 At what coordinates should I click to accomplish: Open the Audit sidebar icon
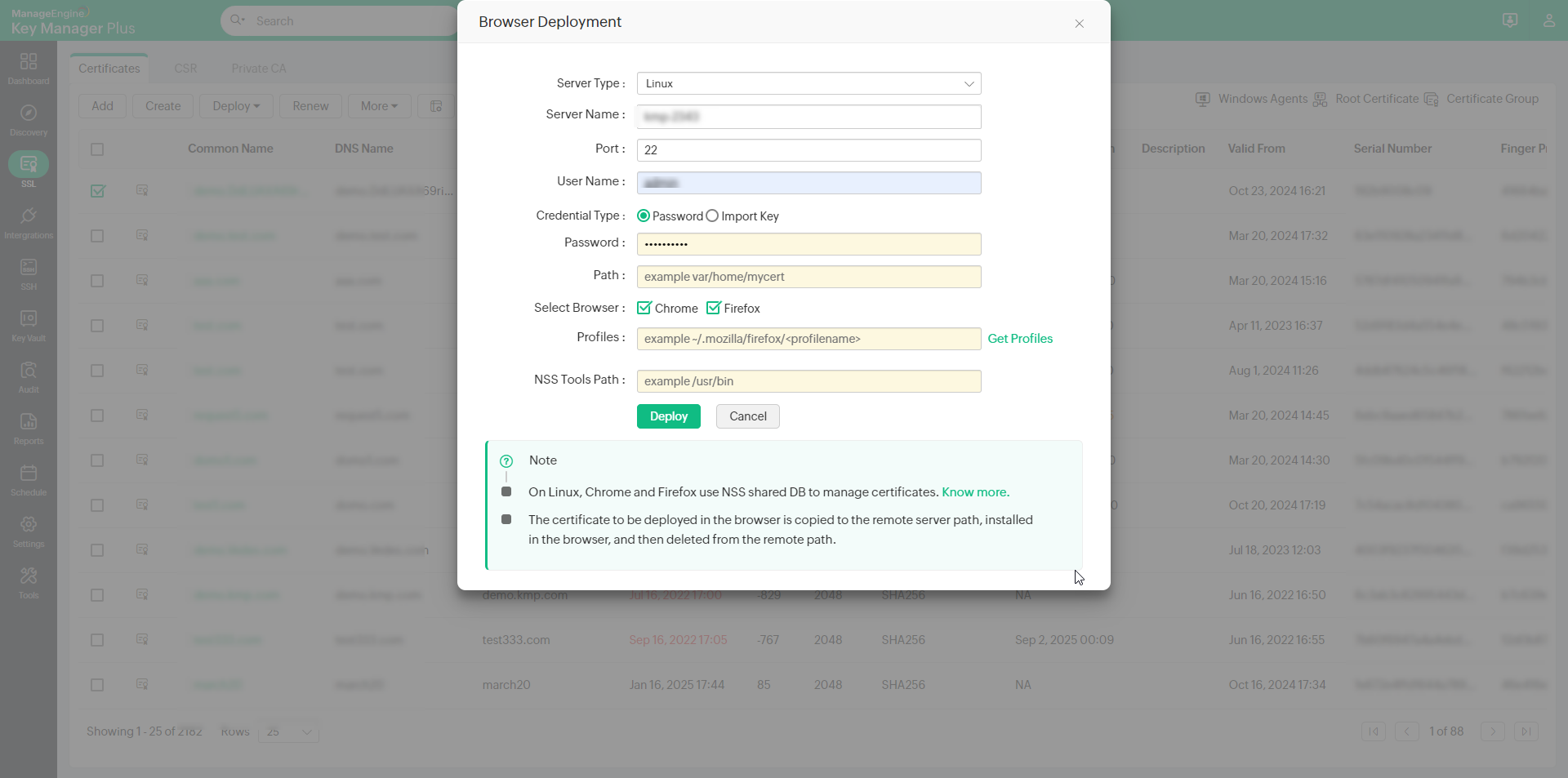point(29,370)
